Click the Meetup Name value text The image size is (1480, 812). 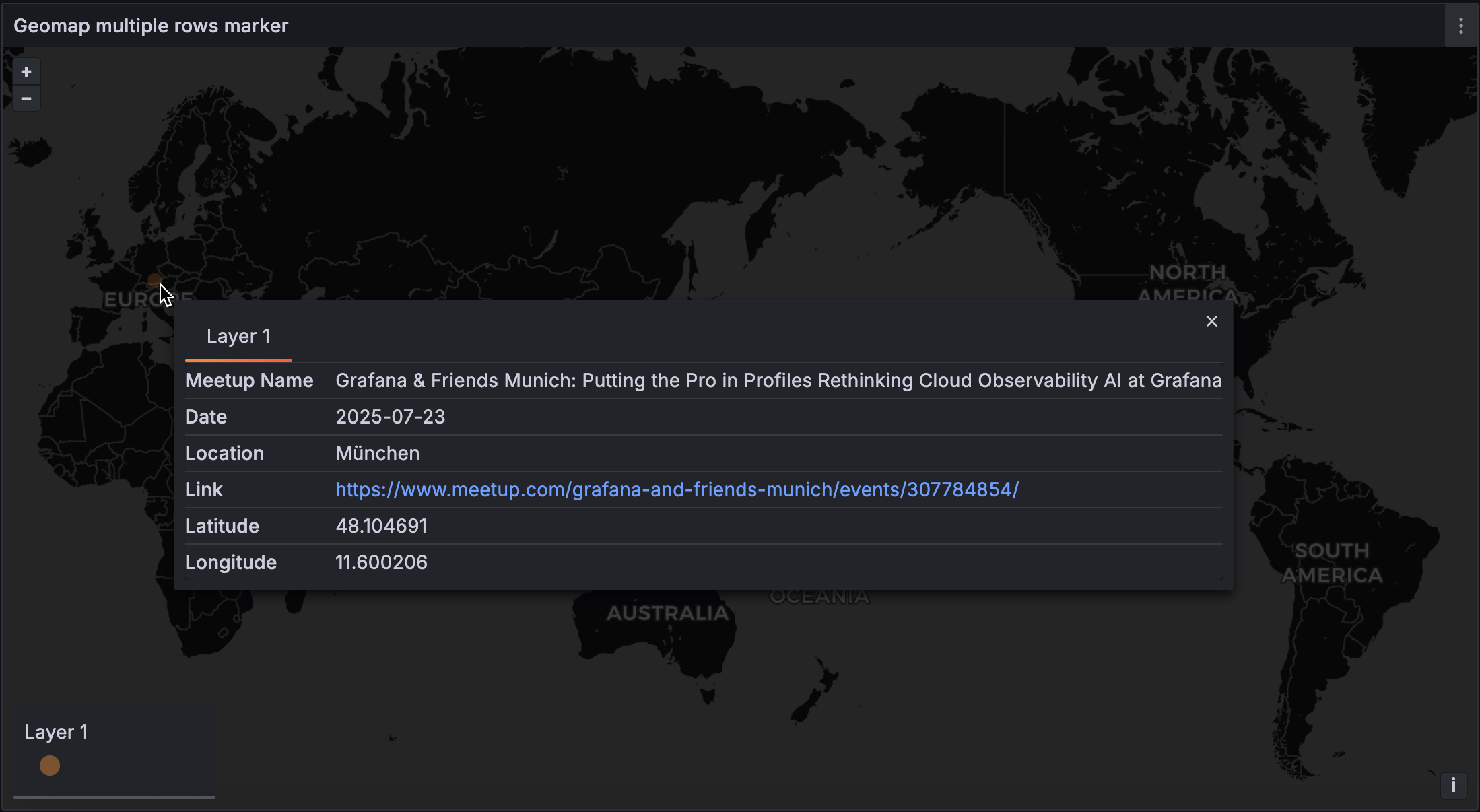(x=778, y=380)
